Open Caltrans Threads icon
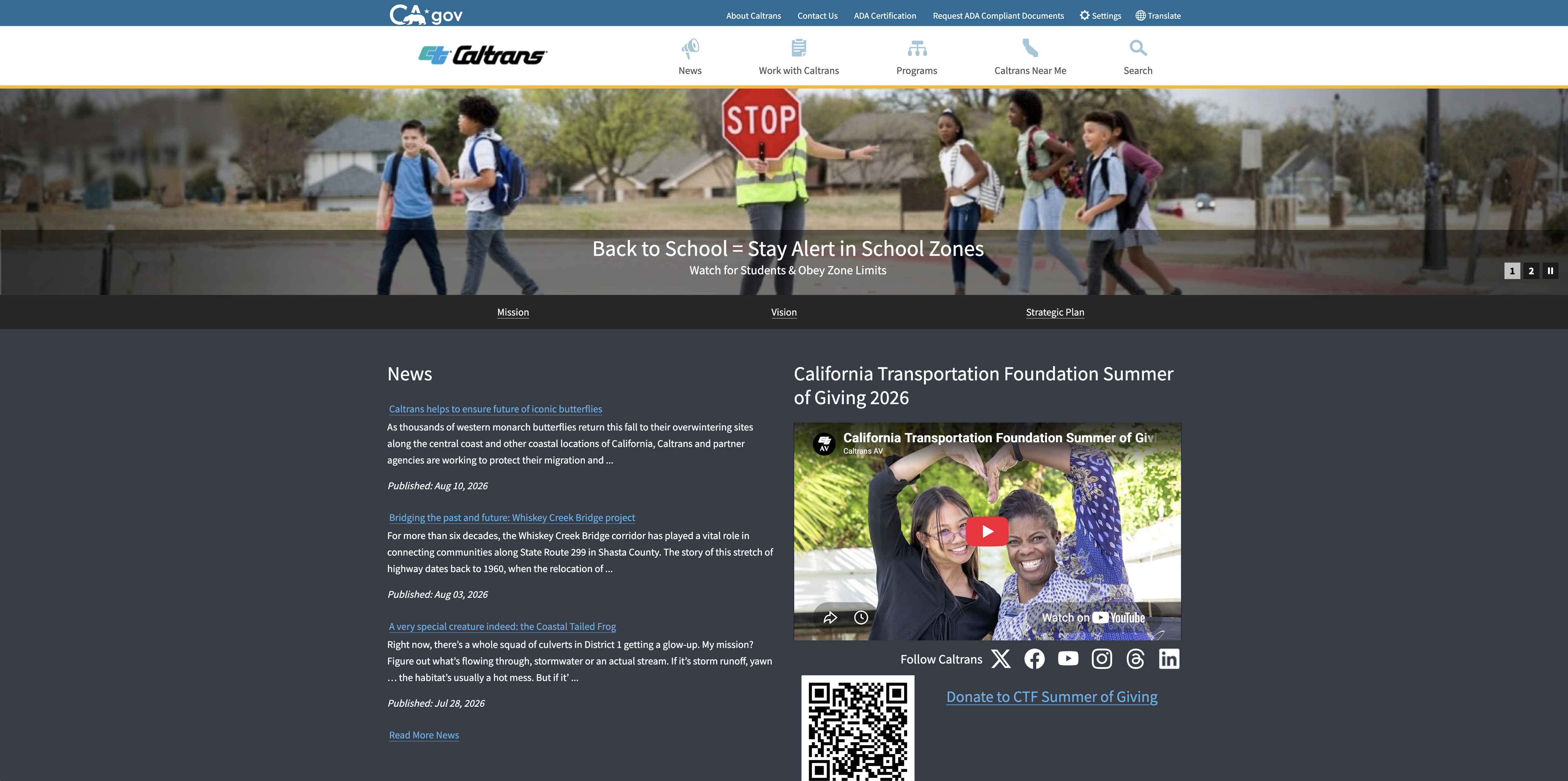Screen dimensions: 1568x781 (x=1135, y=659)
